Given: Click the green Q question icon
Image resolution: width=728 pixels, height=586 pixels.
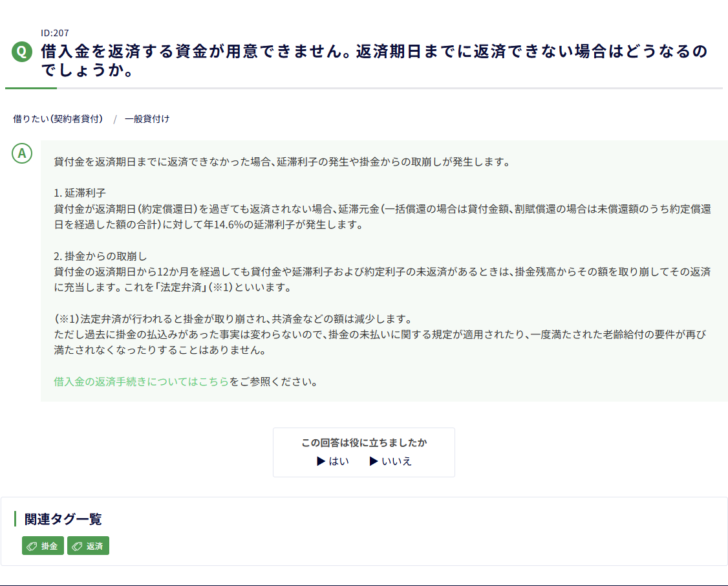Looking at the screenshot, I should 22,52.
